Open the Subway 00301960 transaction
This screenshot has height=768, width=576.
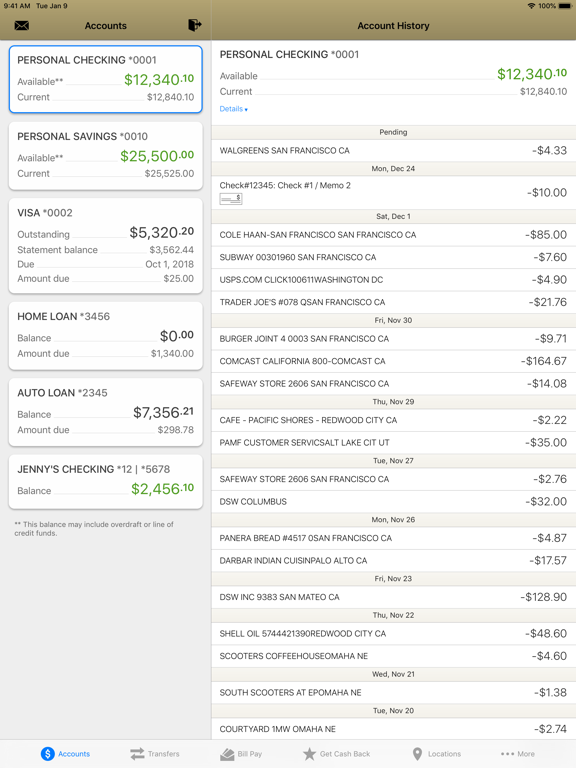[x=394, y=257]
